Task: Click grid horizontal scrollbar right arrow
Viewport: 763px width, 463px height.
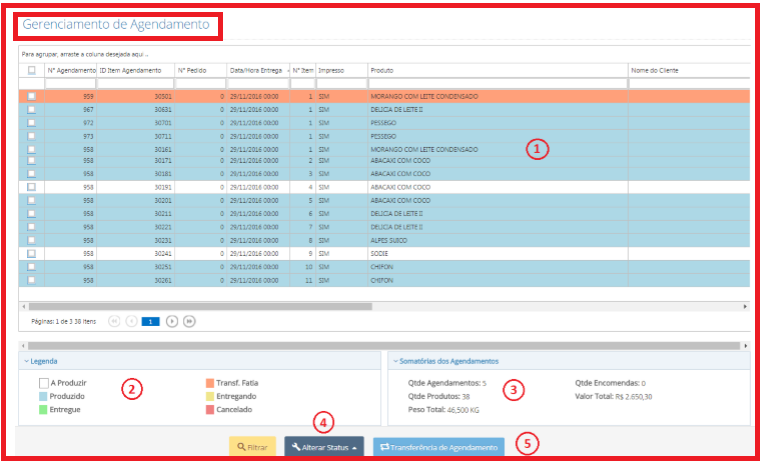Action: 745,307
